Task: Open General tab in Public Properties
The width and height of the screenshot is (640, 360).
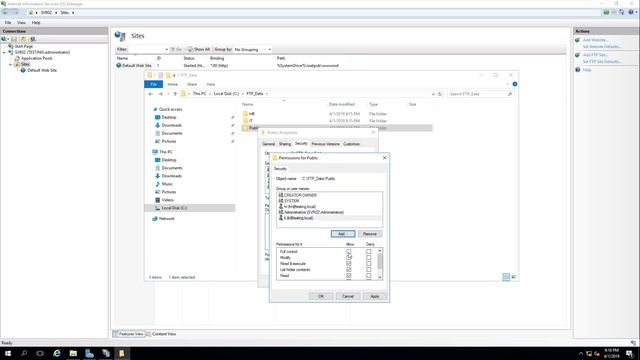Action: (269, 144)
